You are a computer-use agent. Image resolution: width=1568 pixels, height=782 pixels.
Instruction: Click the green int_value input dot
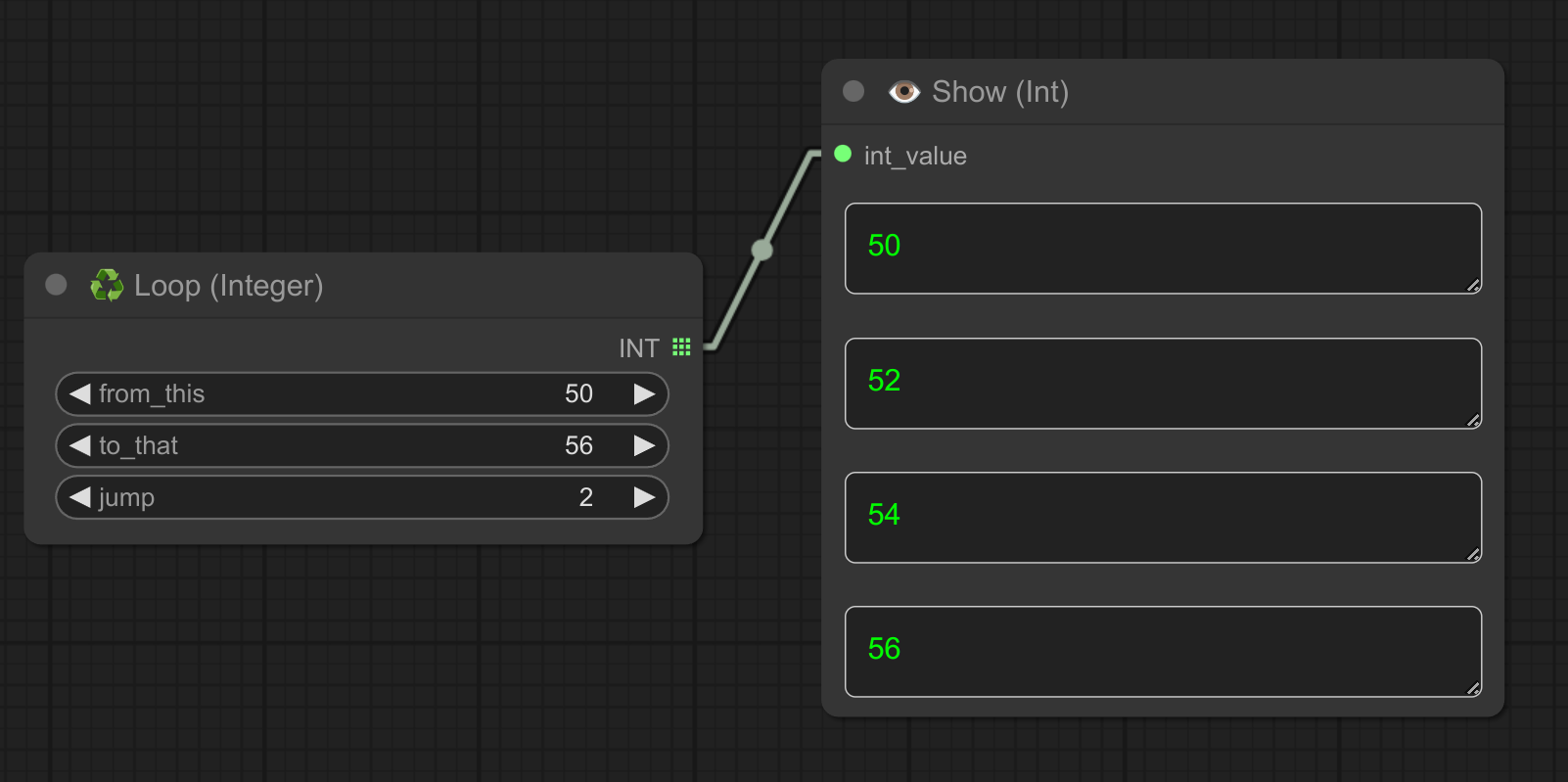tap(843, 155)
